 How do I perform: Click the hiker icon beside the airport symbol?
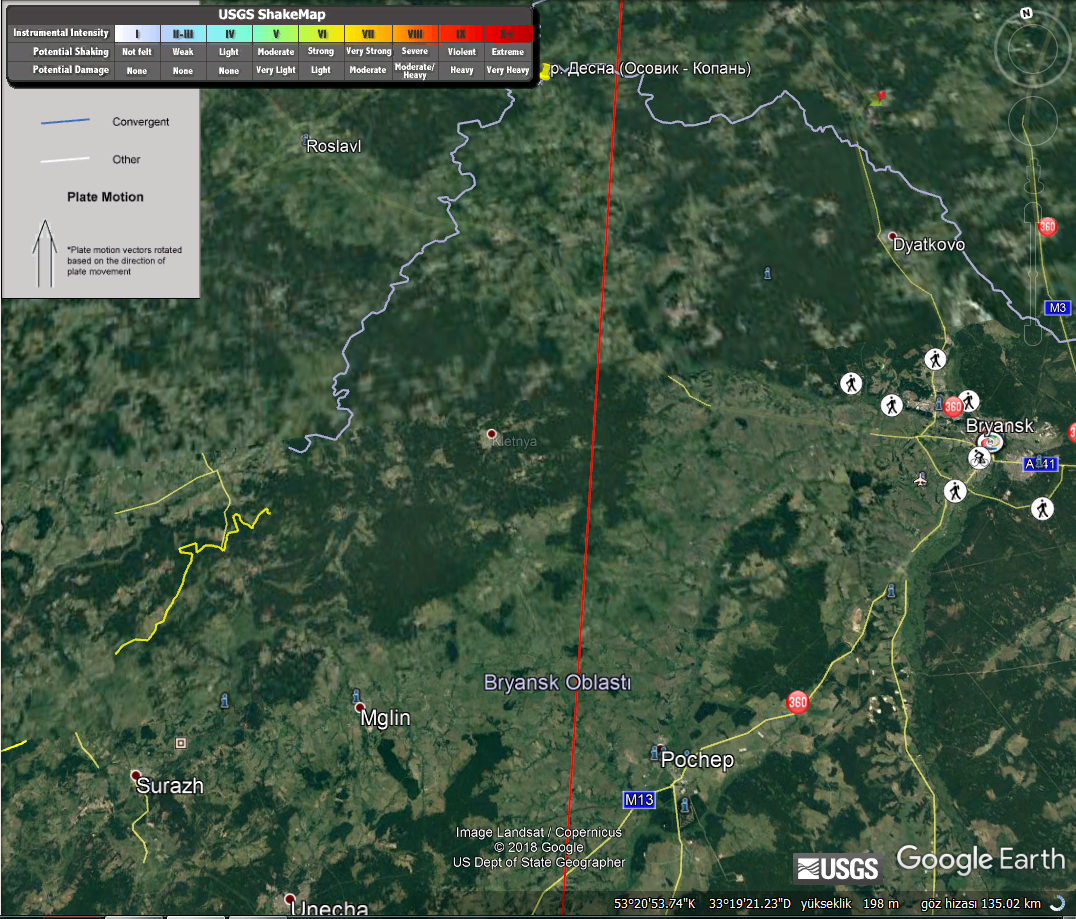955,491
